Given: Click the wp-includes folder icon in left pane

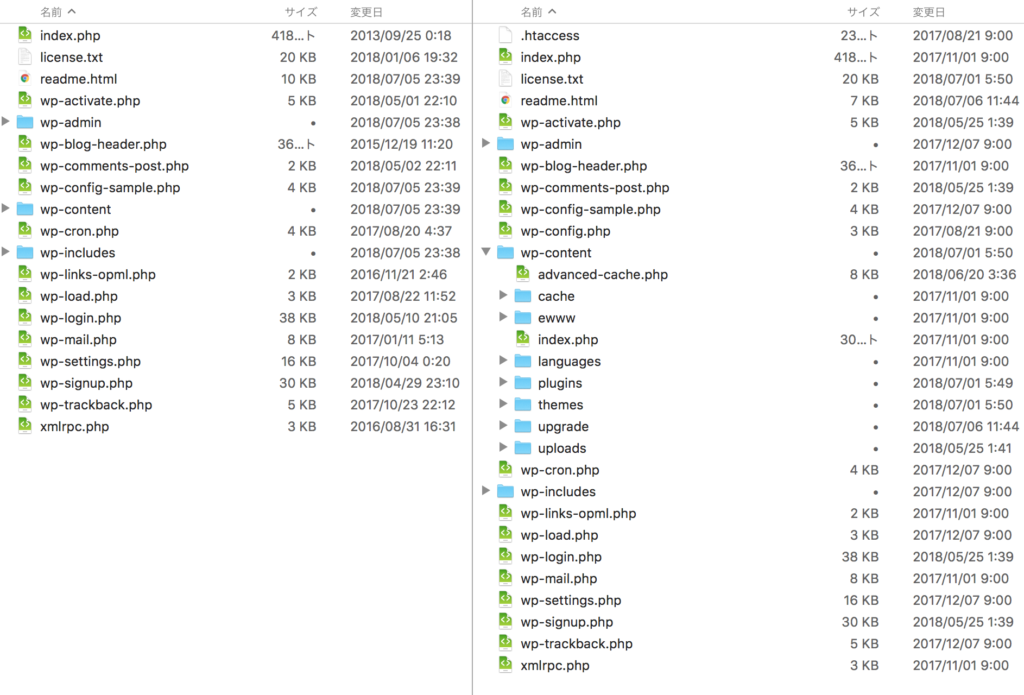Looking at the screenshot, I should click(x=25, y=252).
